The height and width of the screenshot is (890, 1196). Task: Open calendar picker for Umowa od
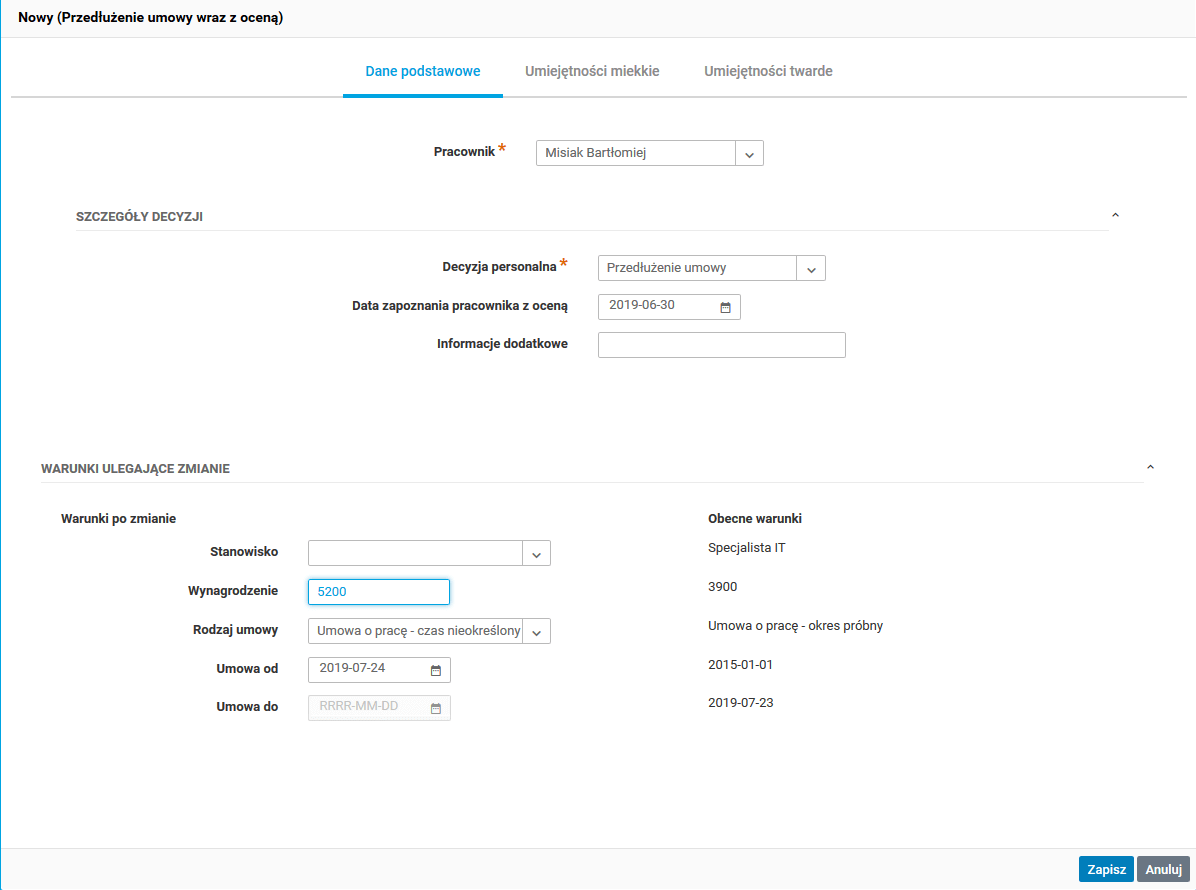[x=436, y=670]
